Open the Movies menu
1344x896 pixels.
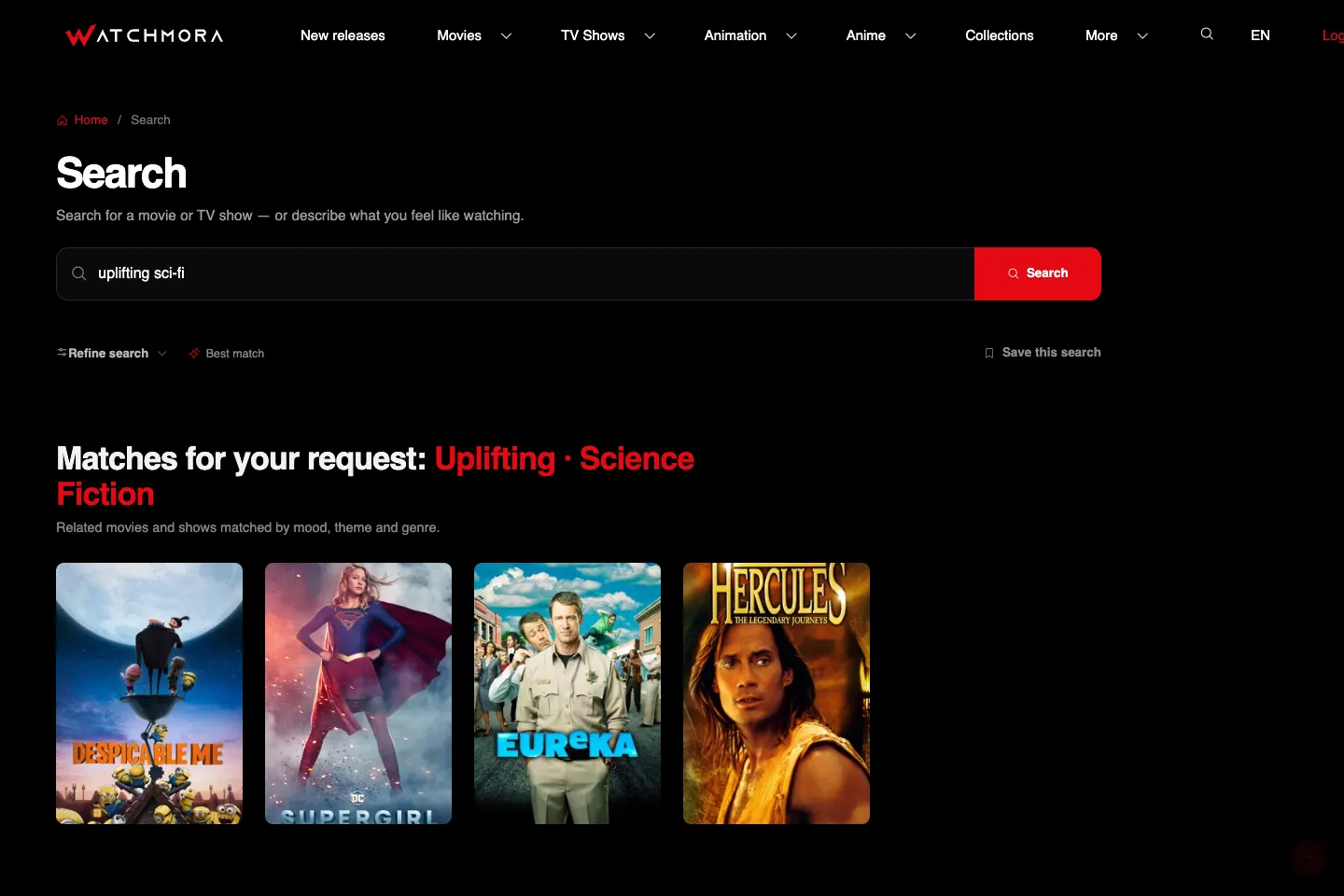coord(459,35)
